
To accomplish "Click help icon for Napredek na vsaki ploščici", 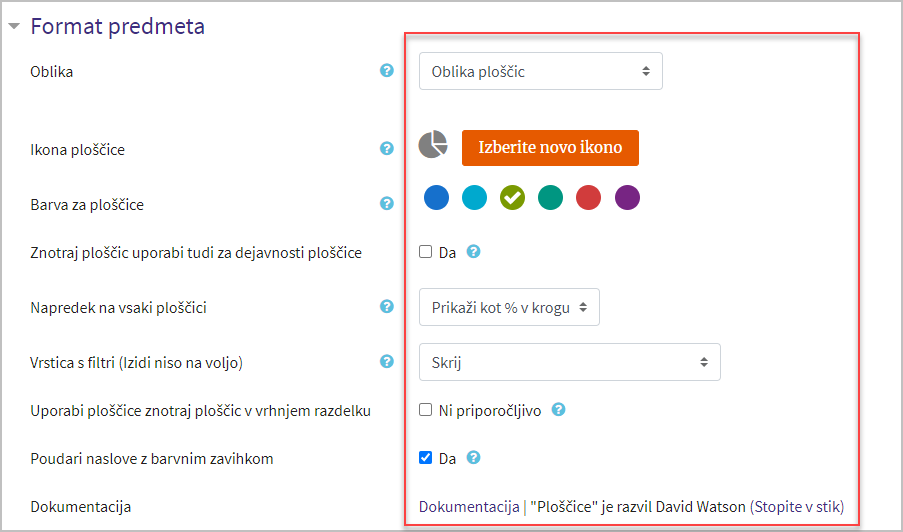I will pos(387,306).
